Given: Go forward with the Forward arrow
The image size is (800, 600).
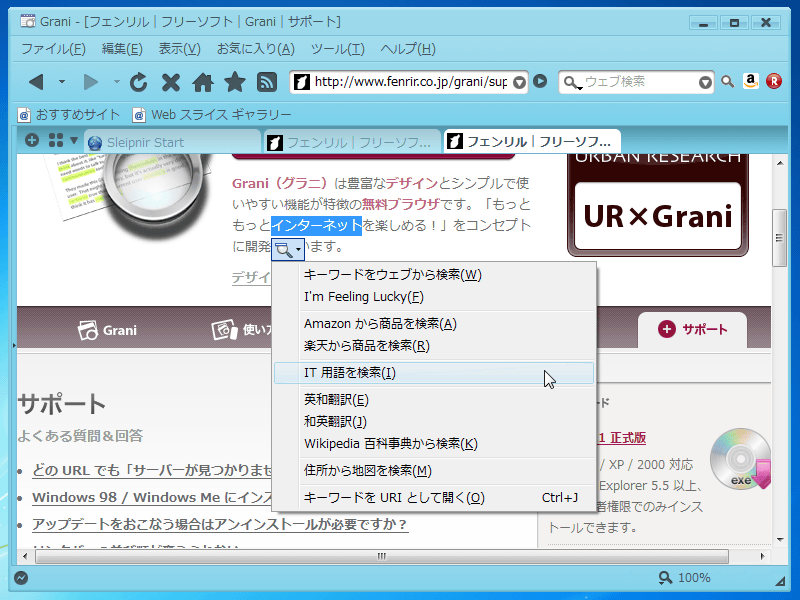Looking at the screenshot, I should 91,82.
